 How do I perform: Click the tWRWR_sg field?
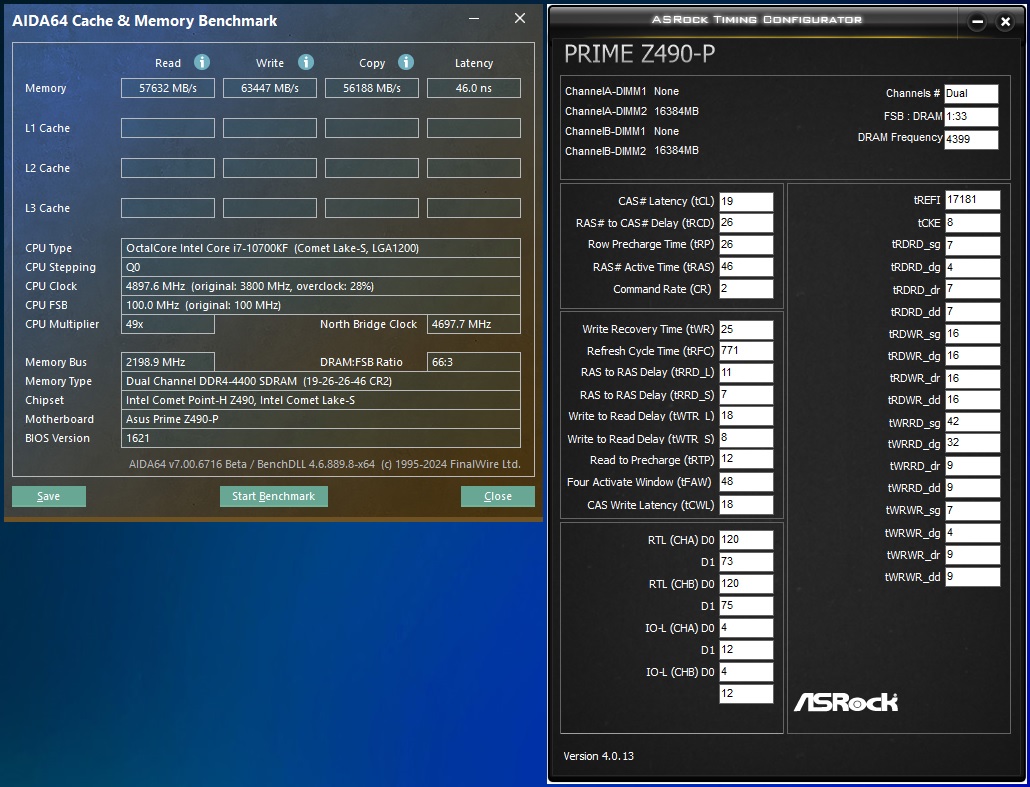973,510
